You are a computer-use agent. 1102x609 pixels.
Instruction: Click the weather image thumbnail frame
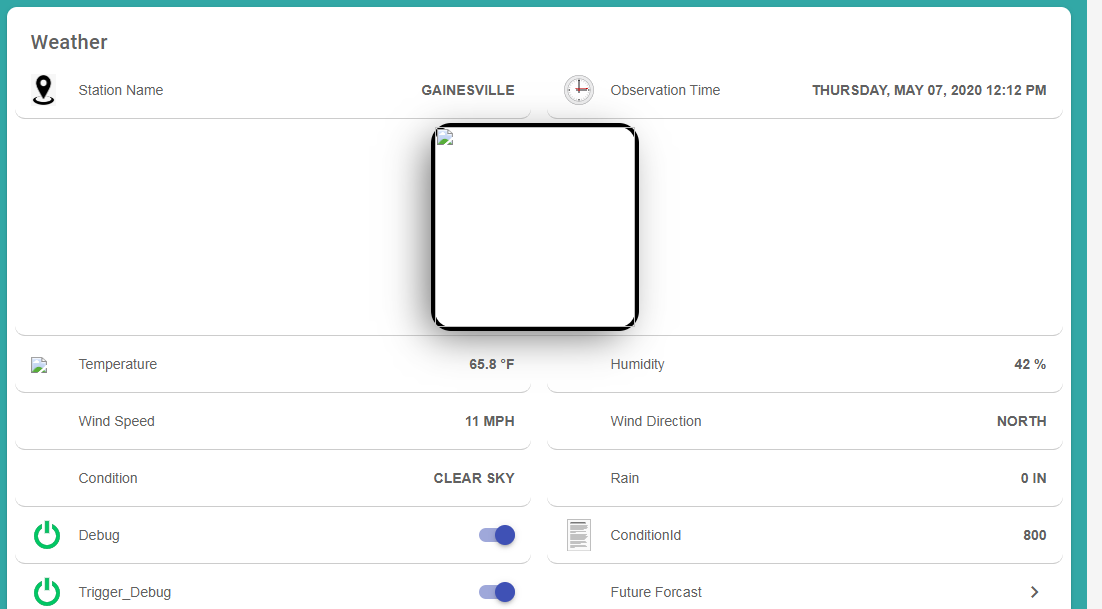535,227
